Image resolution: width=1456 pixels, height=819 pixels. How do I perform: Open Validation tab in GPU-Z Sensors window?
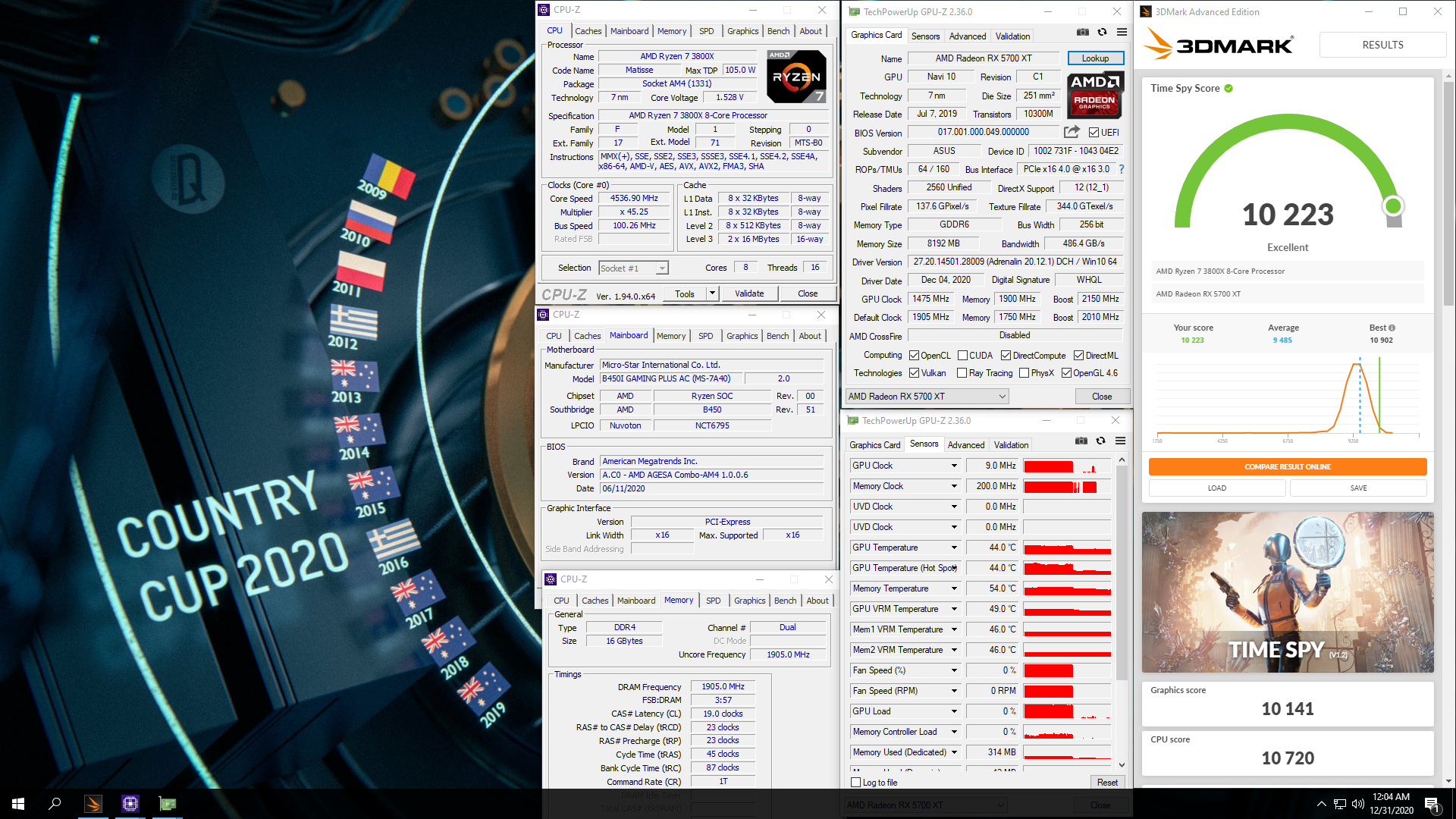pos(1011,445)
